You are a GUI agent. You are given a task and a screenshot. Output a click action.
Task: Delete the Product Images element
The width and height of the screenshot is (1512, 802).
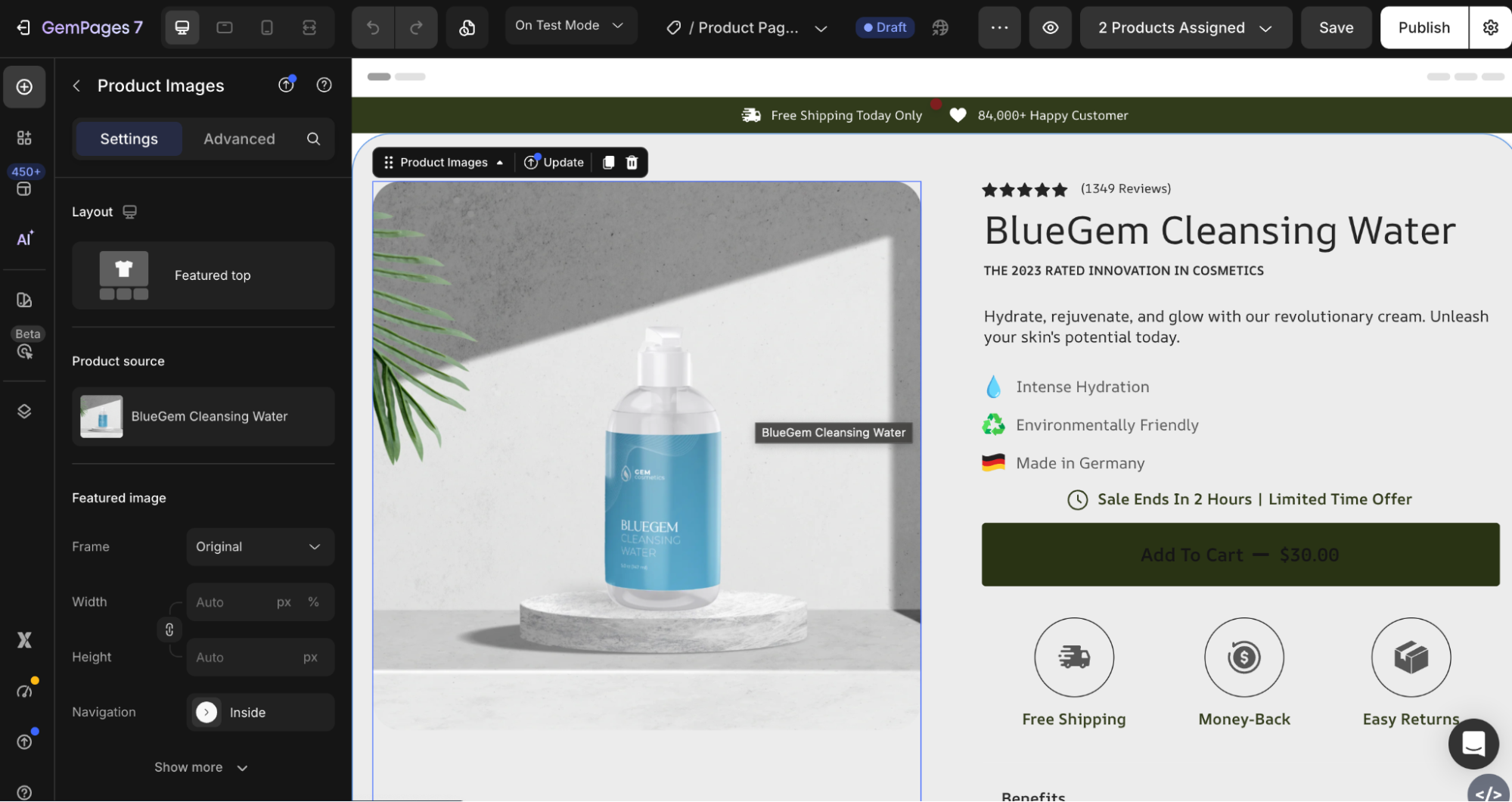pos(632,162)
